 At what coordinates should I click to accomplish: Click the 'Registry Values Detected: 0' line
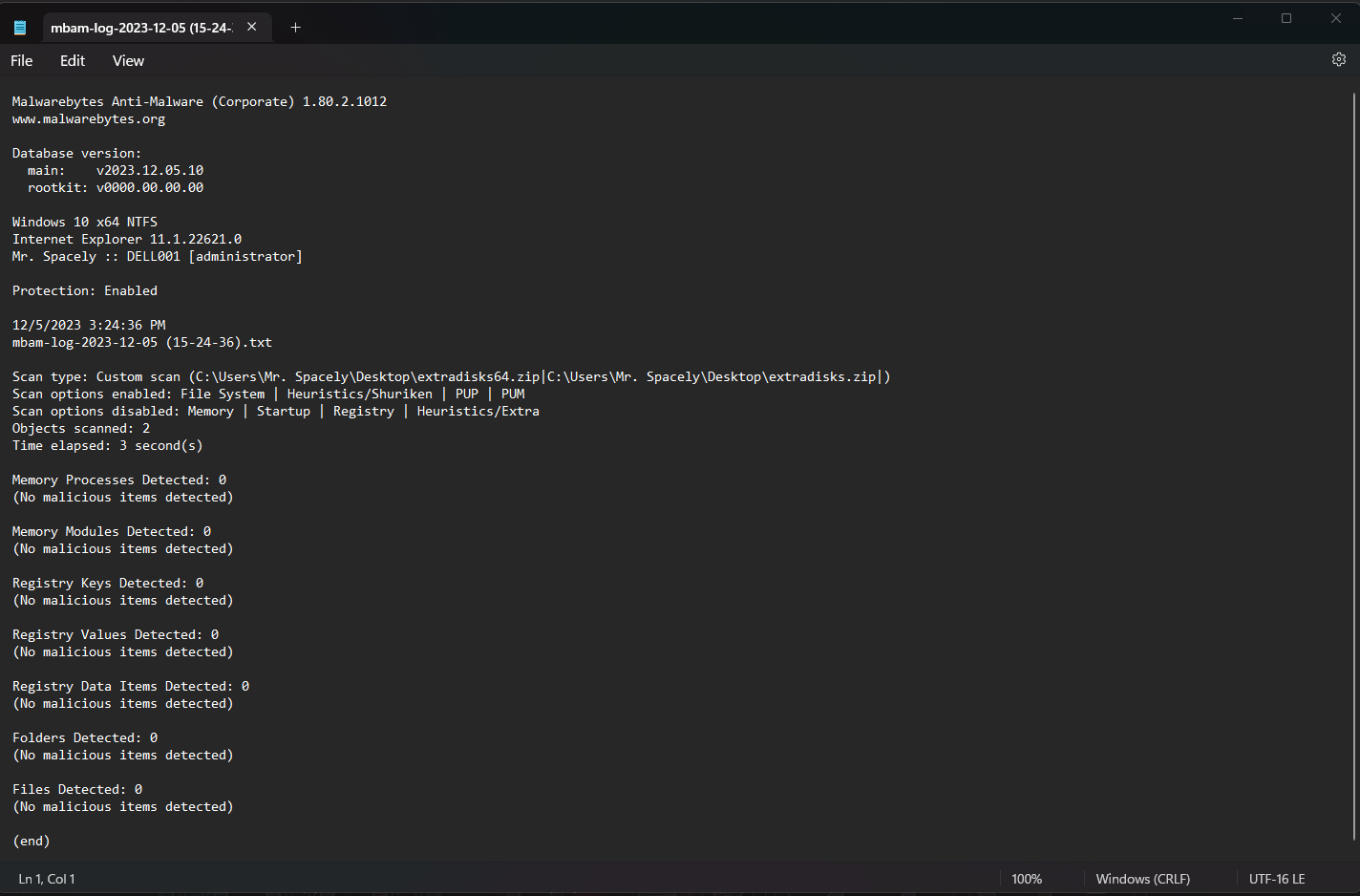point(116,634)
